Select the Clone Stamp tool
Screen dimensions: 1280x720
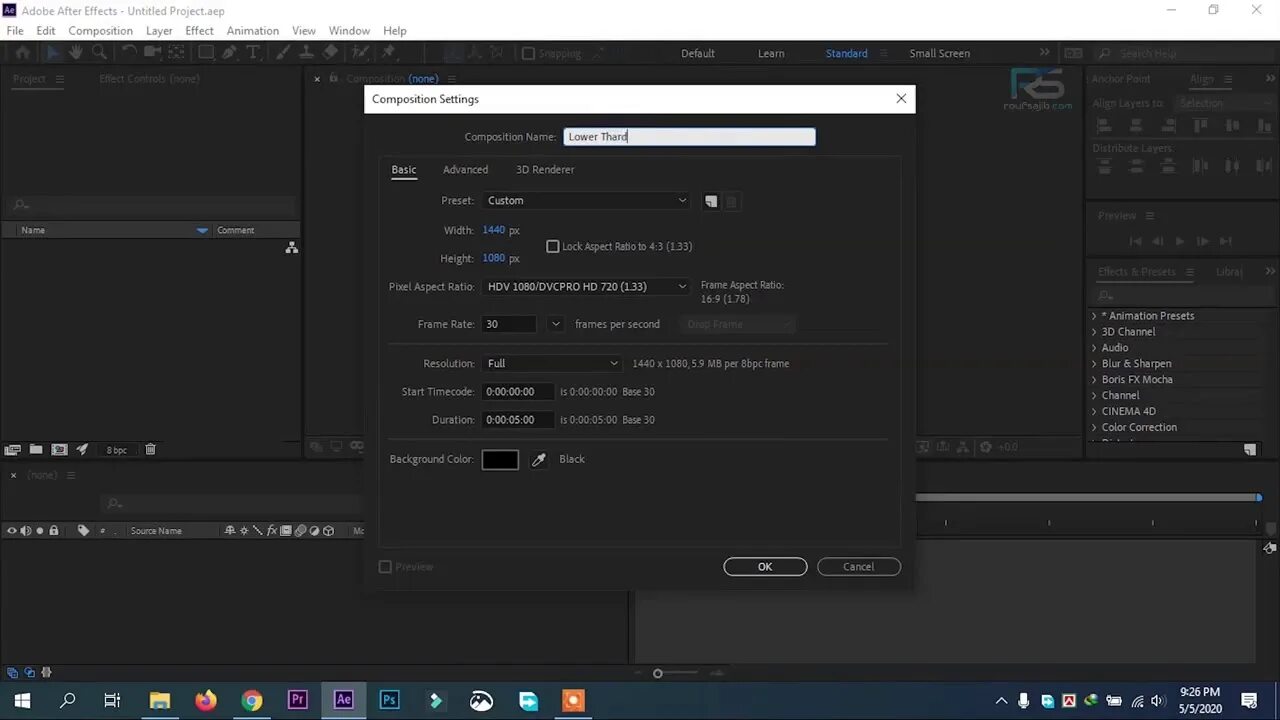coord(307,53)
